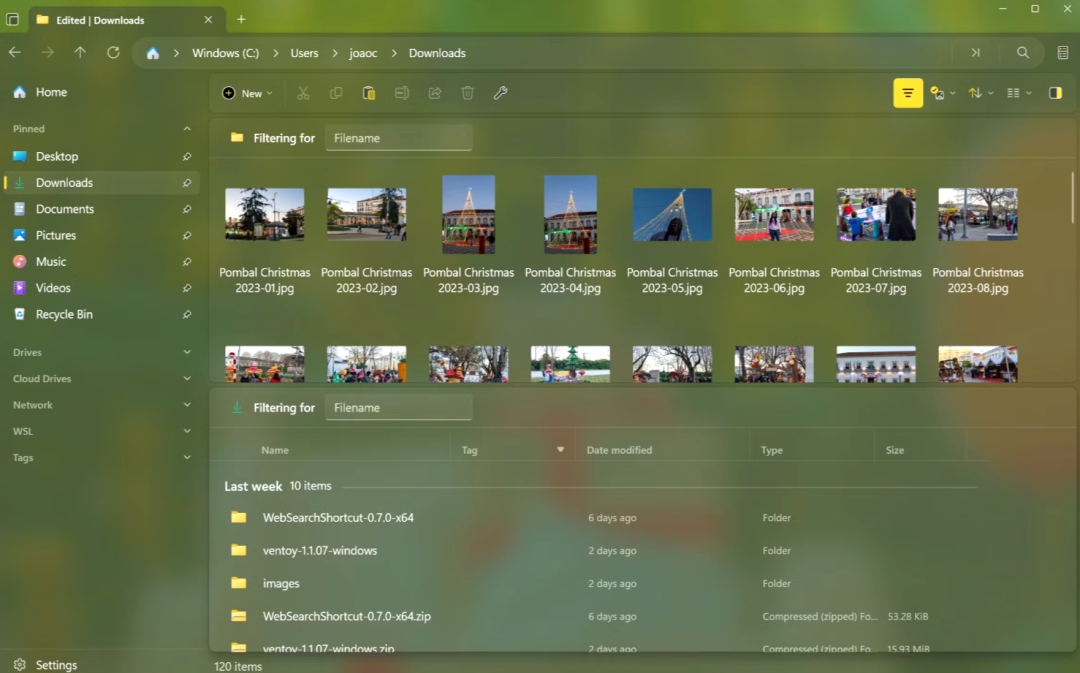Select joaoc in the path bar
This screenshot has width=1080, height=673.
pos(363,53)
